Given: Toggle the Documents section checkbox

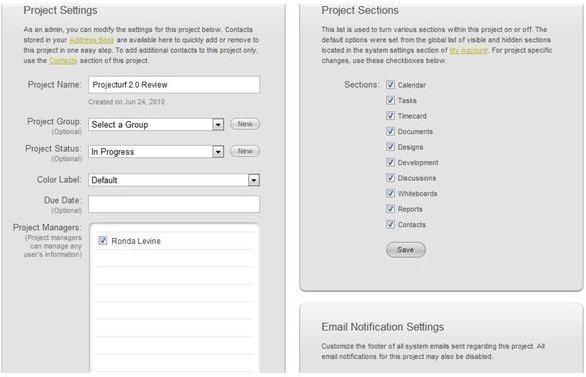Looking at the screenshot, I should (390, 131).
